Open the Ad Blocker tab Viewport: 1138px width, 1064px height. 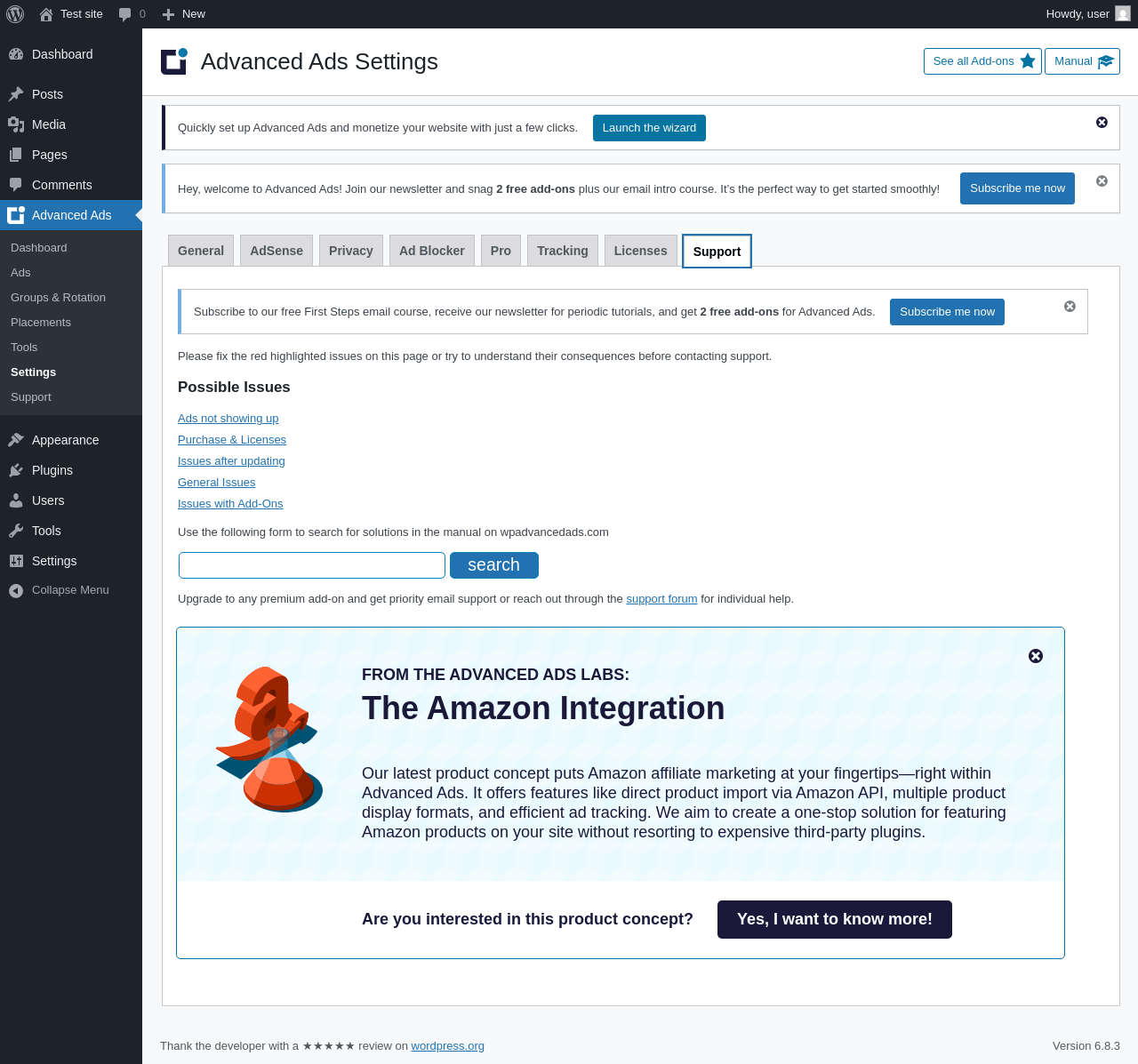pyautogui.click(x=432, y=251)
